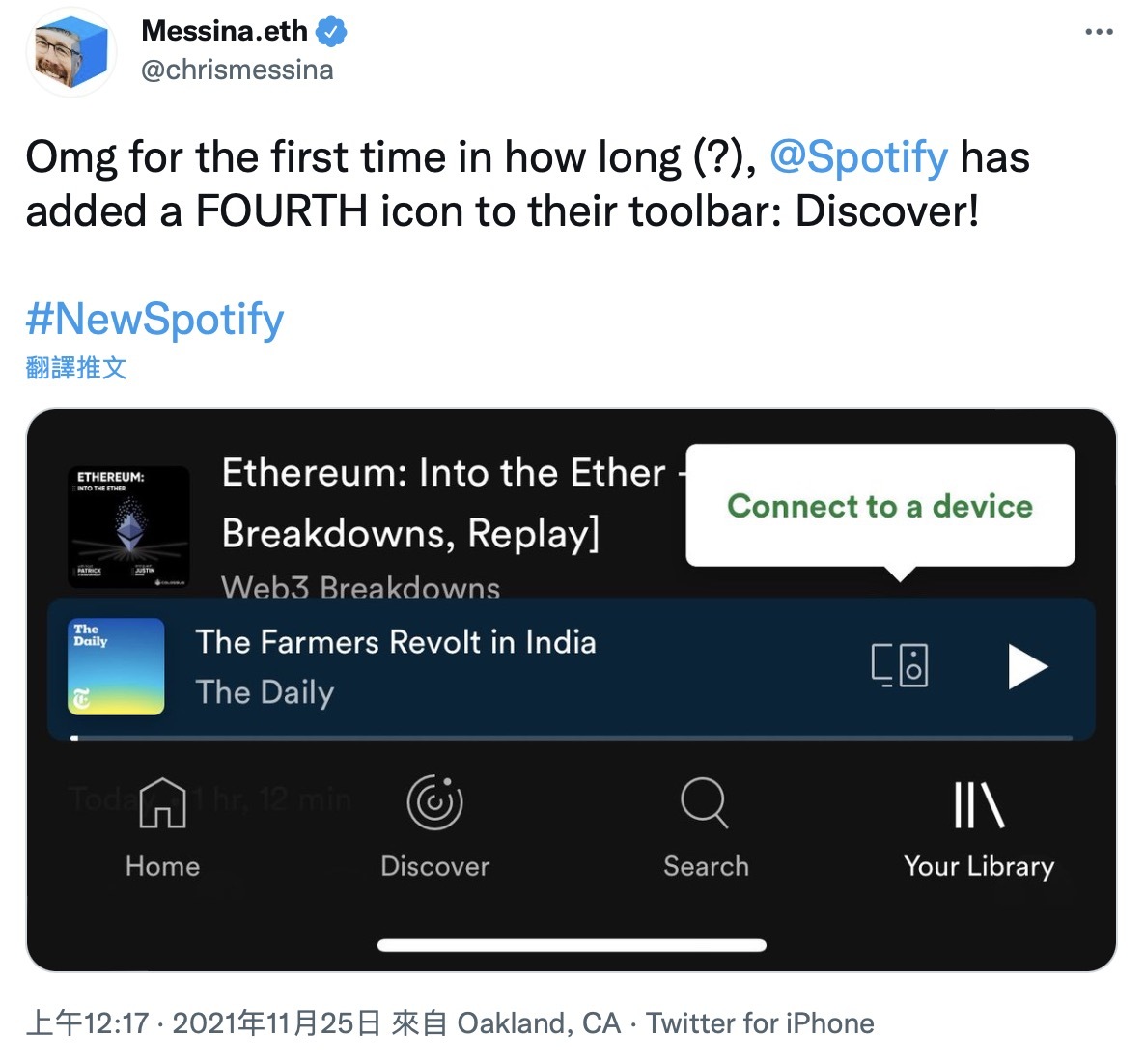
Task: Open Messina.eth's profile avatar
Action: [x=71, y=53]
